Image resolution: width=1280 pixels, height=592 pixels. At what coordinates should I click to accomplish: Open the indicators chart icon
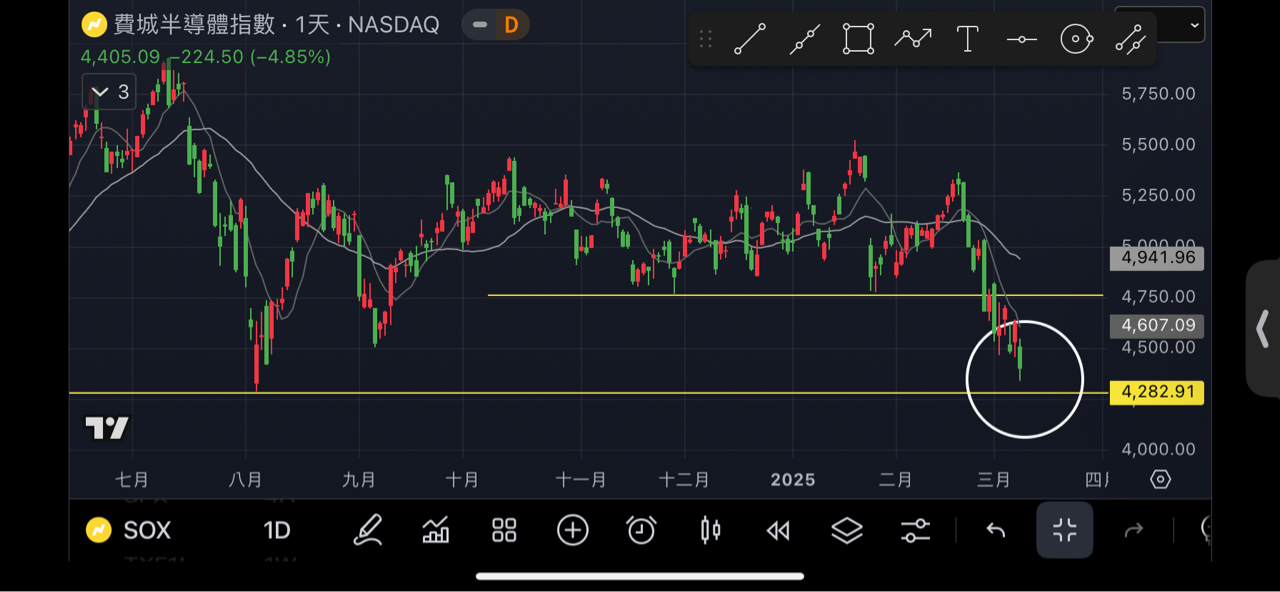pos(436,530)
